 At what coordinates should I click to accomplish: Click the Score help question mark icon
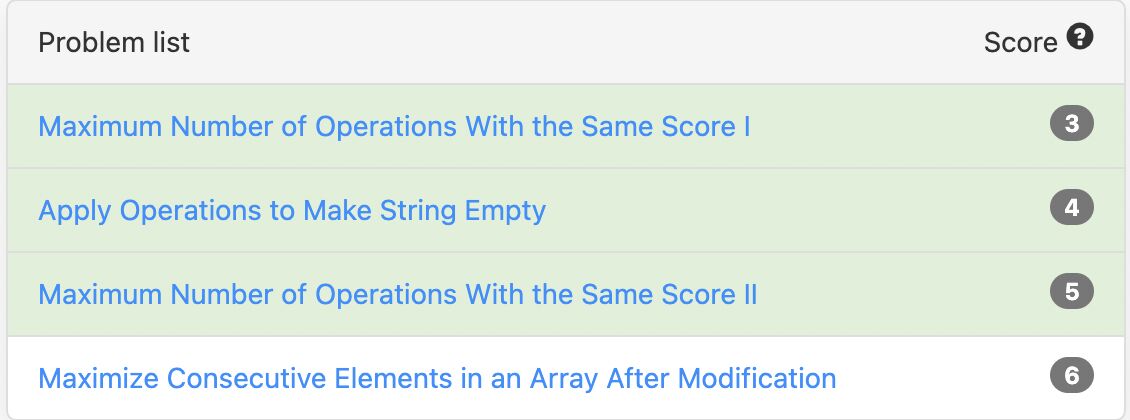(x=1080, y=36)
